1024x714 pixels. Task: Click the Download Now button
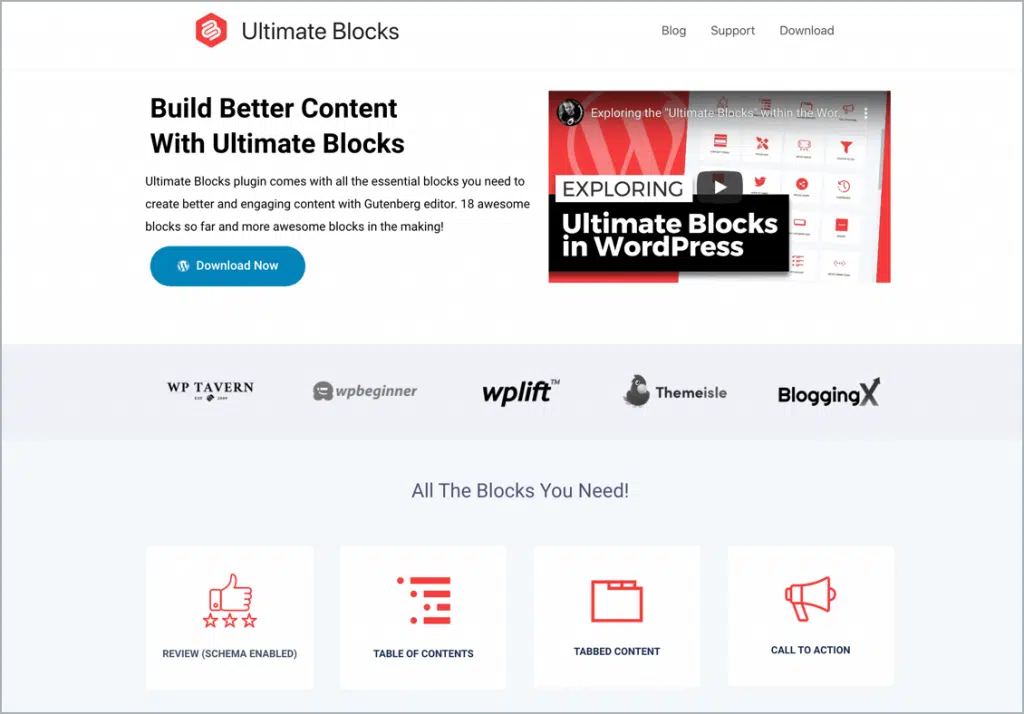(x=227, y=266)
